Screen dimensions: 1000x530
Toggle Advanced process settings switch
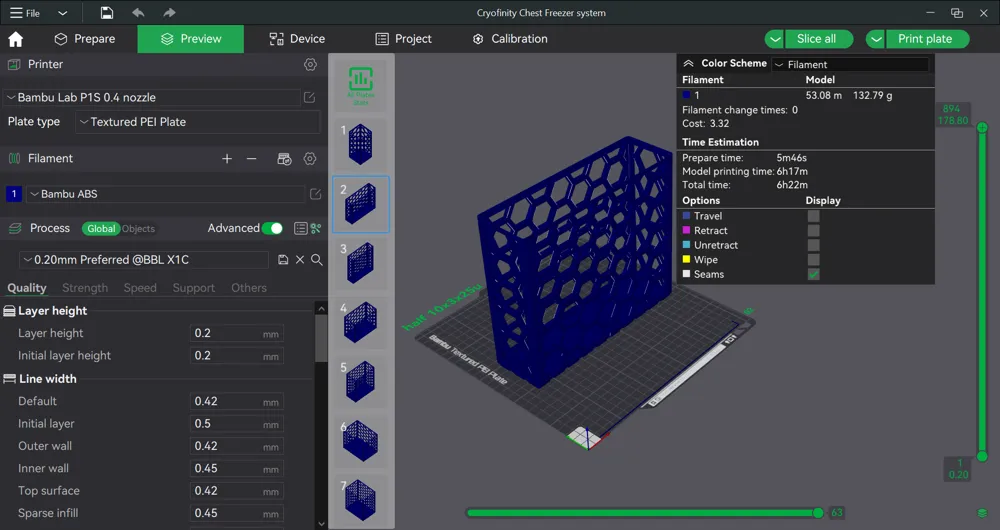coord(272,228)
